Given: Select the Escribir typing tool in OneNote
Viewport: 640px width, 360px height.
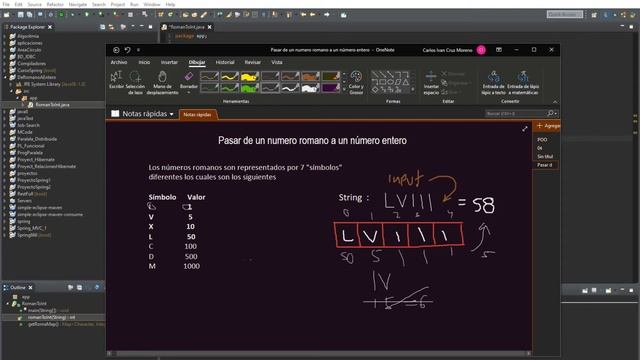Looking at the screenshot, I should (116, 80).
